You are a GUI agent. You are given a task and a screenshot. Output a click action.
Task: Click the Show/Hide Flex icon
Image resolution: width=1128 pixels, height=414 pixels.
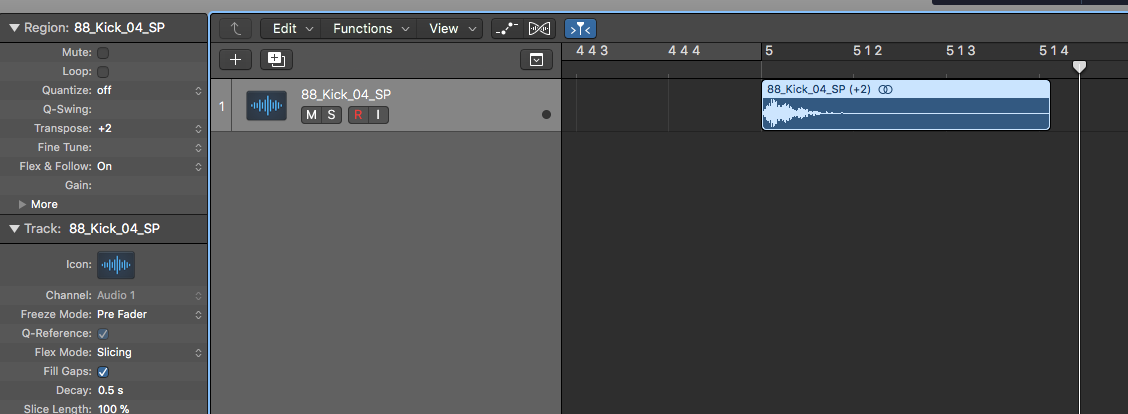click(x=540, y=28)
